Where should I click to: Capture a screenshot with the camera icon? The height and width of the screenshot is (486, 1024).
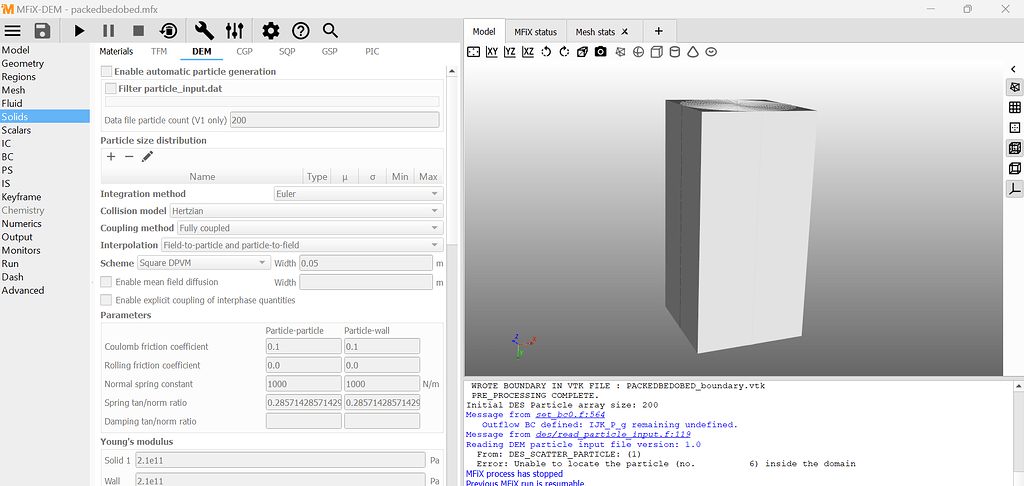[x=600, y=51]
